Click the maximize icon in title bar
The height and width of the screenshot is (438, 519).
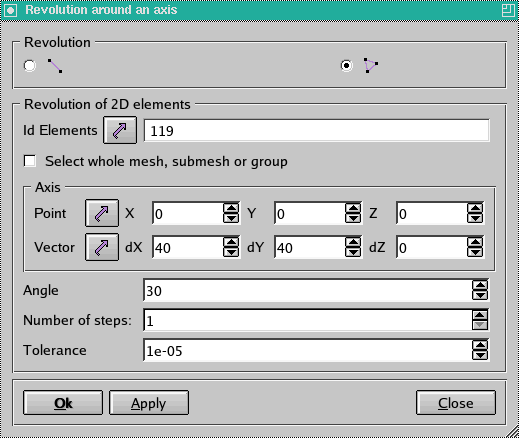tap(508, 10)
